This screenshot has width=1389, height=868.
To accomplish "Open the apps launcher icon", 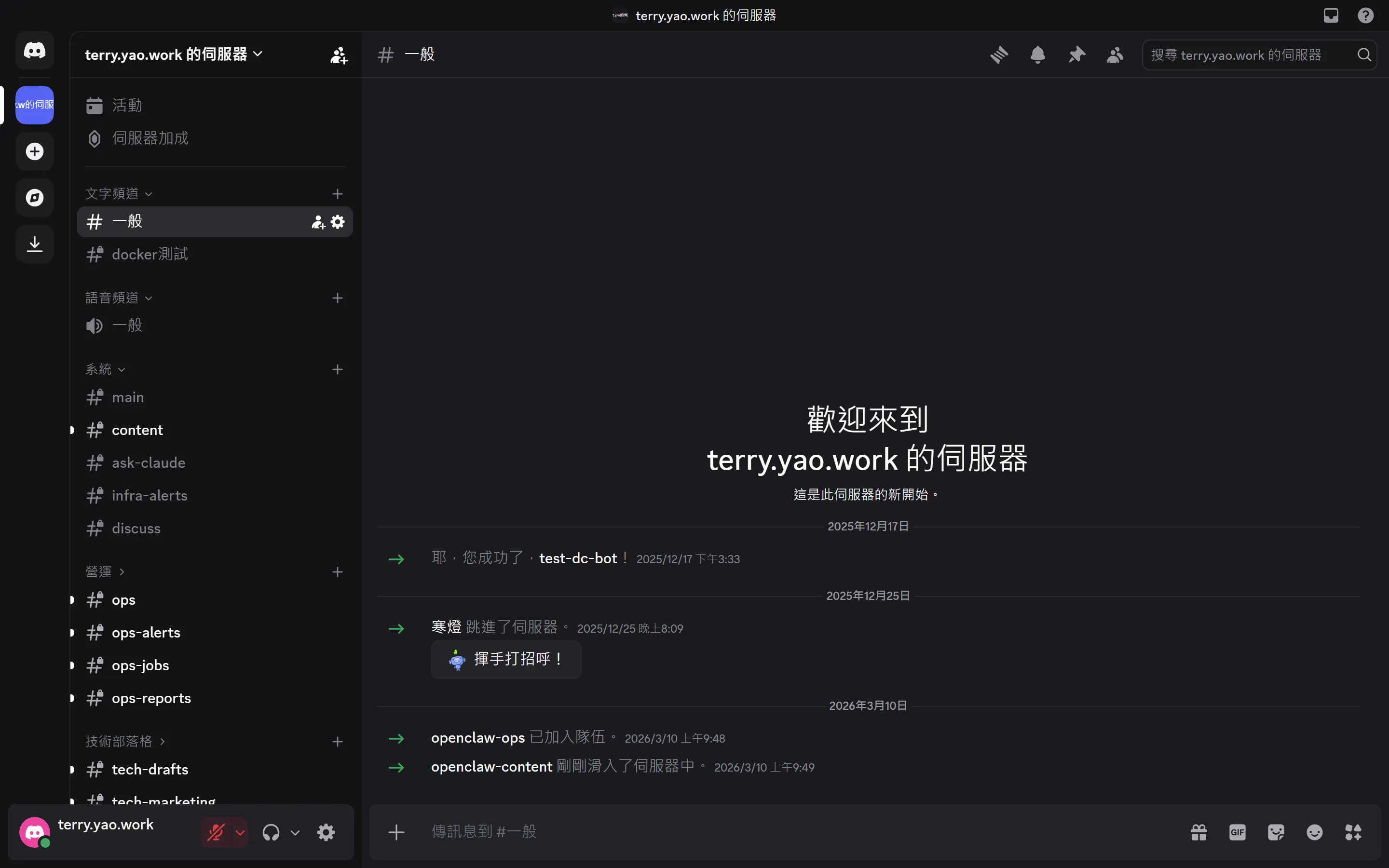I will [x=1353, y=832].
